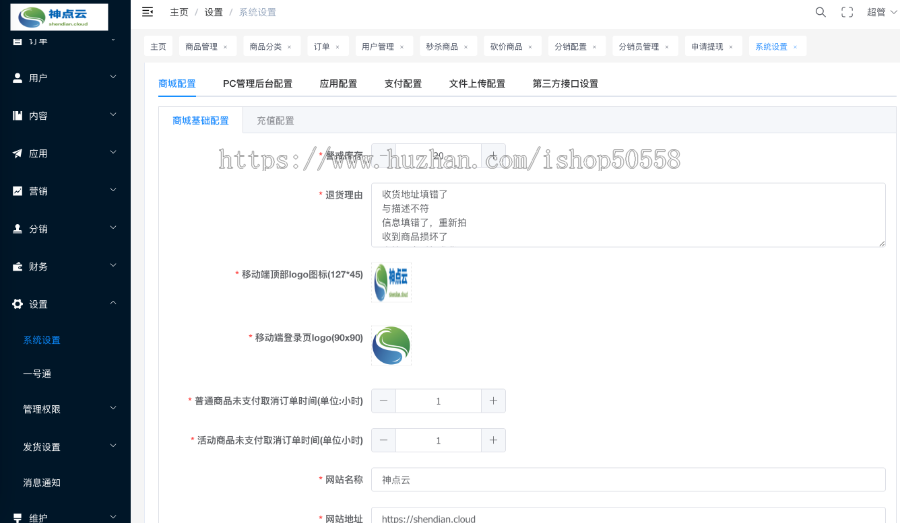Click the 维护 icon at sidebar bottom
The height and width of the screenshot is (523, 900).
(x=17, y=517)
